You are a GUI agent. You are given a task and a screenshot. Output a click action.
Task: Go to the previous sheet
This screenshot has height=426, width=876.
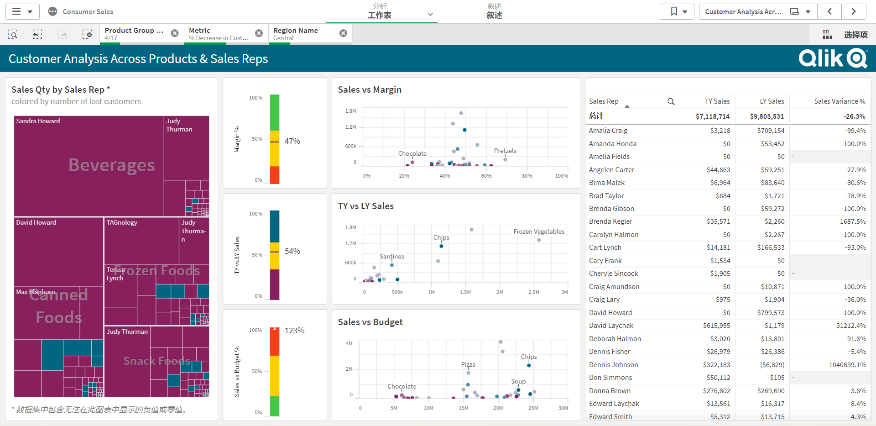pos(830,11)
